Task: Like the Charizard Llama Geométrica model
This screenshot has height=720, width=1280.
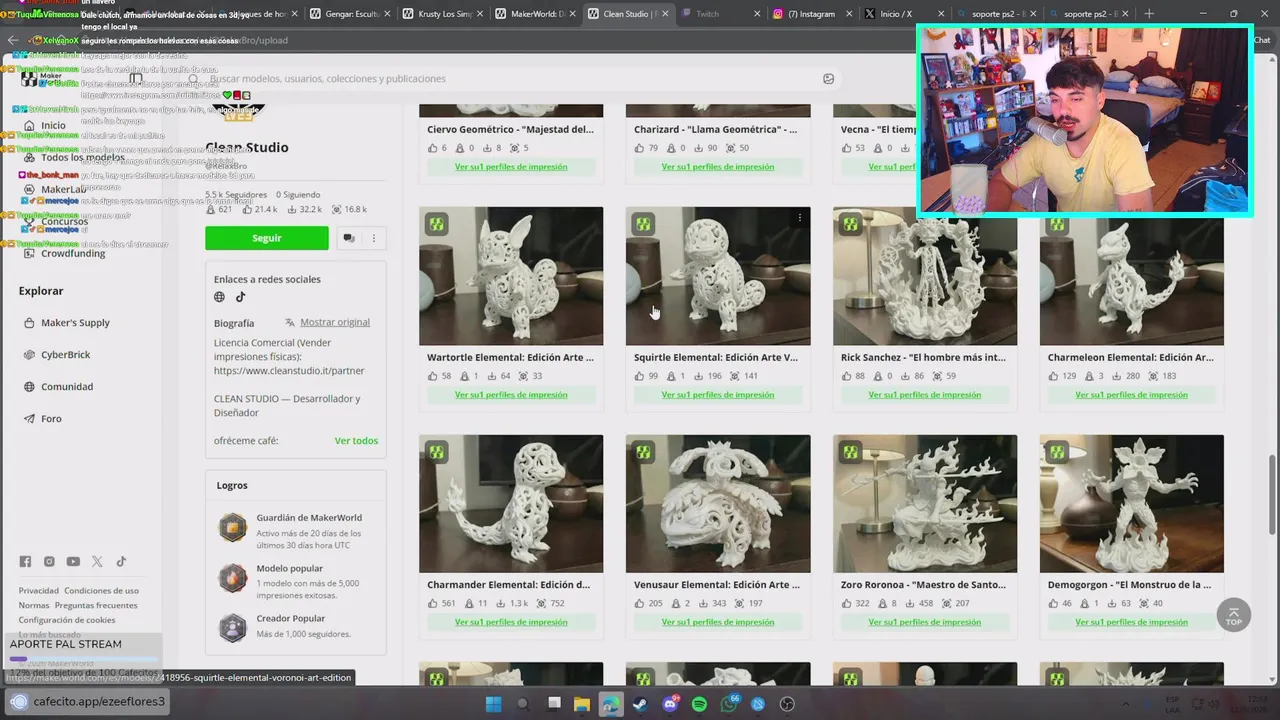Action: [x=639, y=148]
